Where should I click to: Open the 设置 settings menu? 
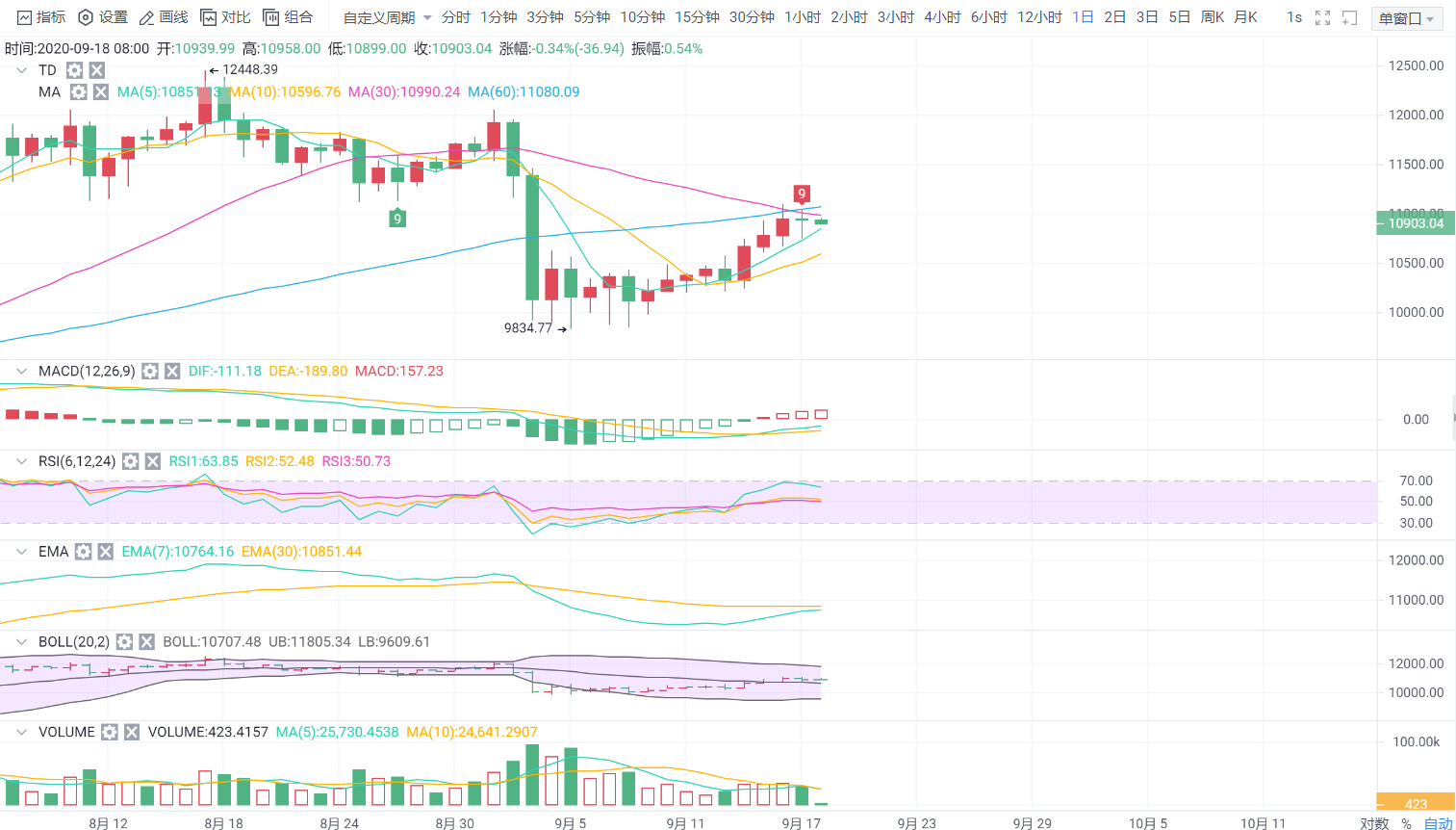tap(103, 17)
